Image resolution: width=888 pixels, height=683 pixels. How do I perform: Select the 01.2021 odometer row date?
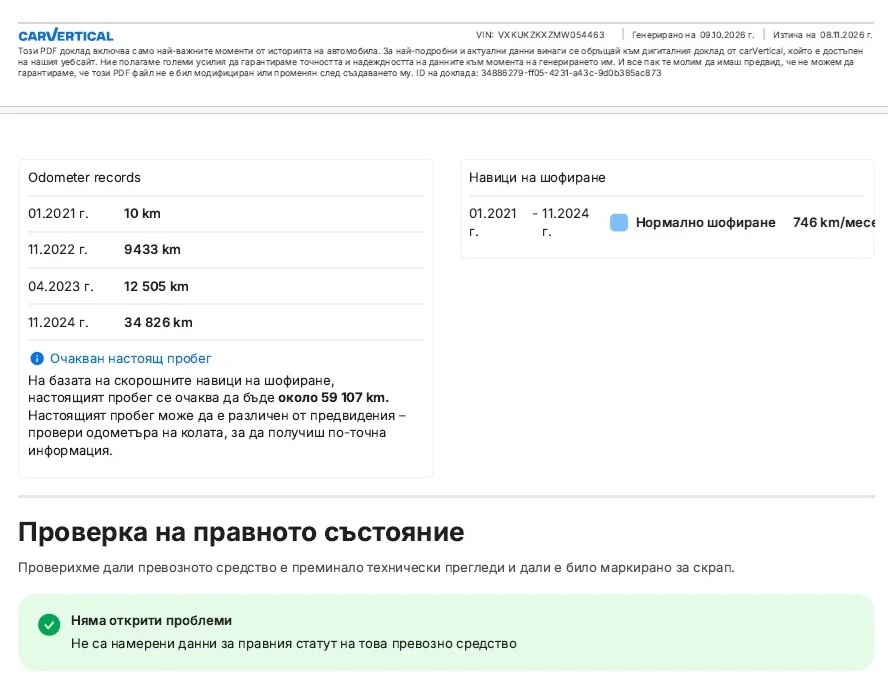pos(58,214)
